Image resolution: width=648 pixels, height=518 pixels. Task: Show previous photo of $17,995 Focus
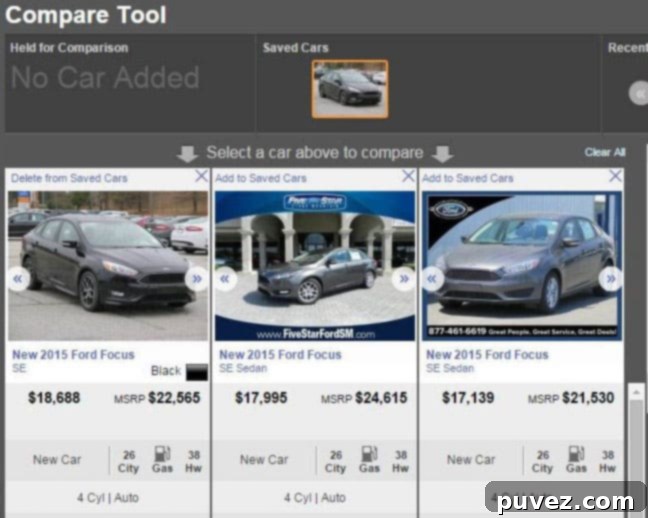coord(225,279)
